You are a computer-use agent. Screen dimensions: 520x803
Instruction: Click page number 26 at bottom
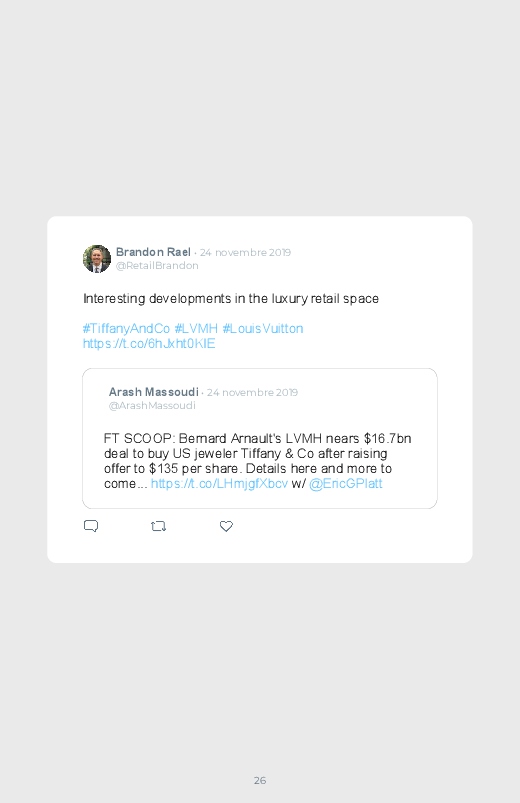[x=260, y=780]
